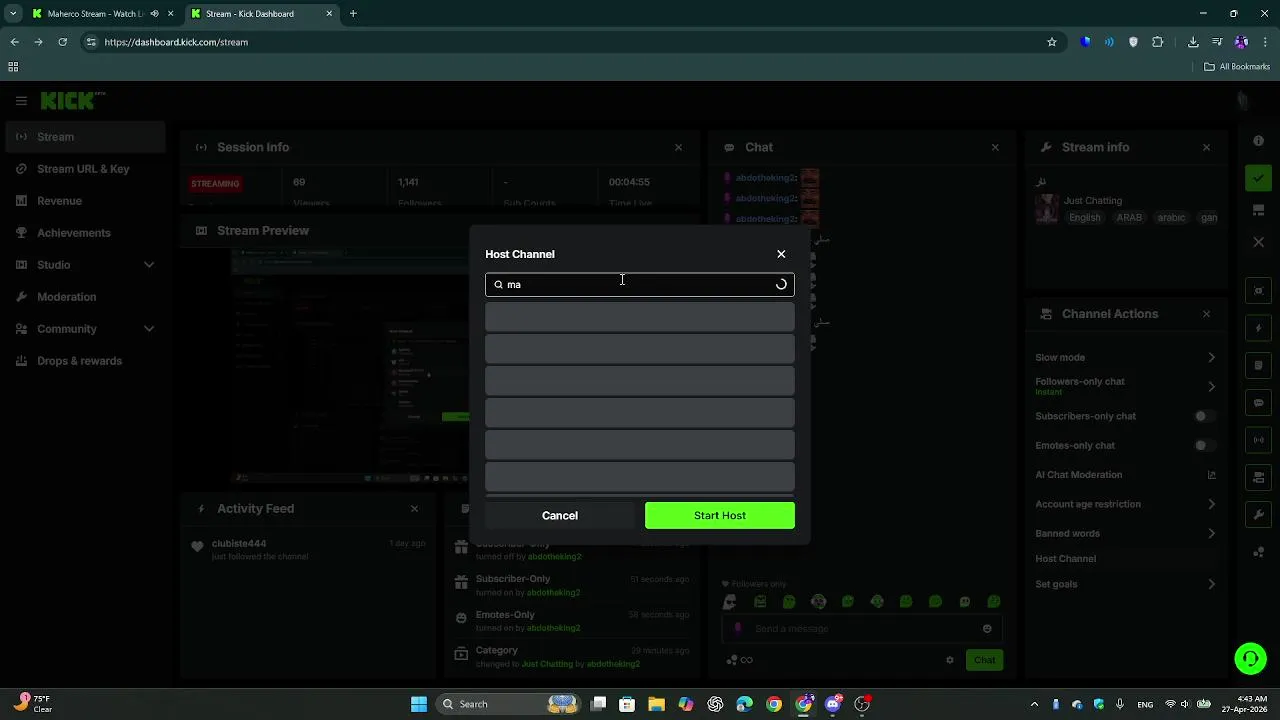This screenshot has width=1280, height=720.
Task: Open Windows Start menu
Action: point(419,704)
